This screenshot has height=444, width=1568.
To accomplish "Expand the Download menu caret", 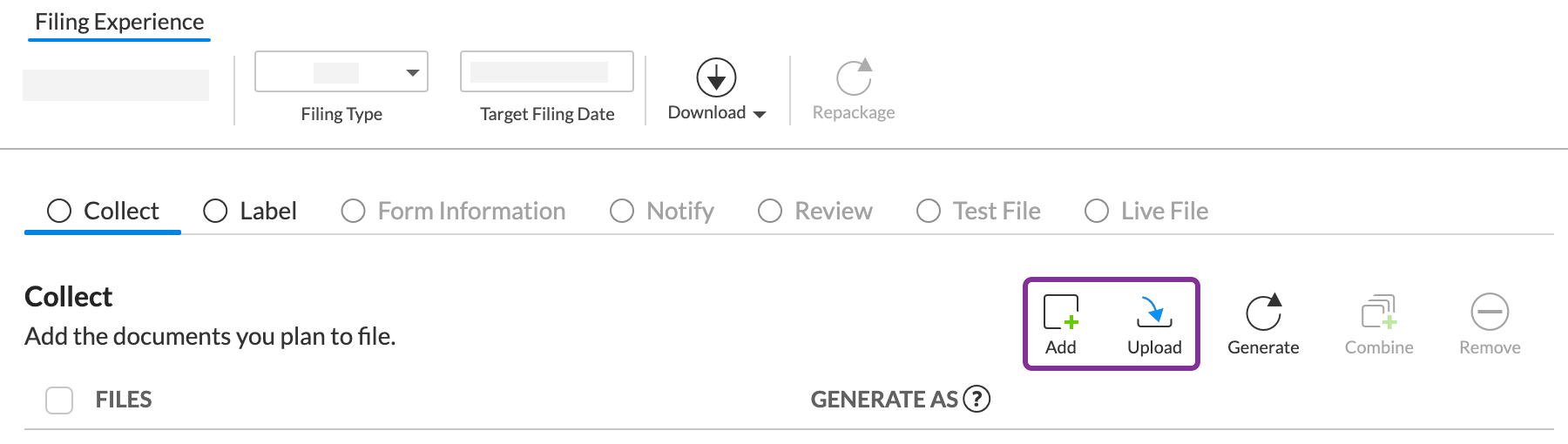I will (x=760, y=114).
